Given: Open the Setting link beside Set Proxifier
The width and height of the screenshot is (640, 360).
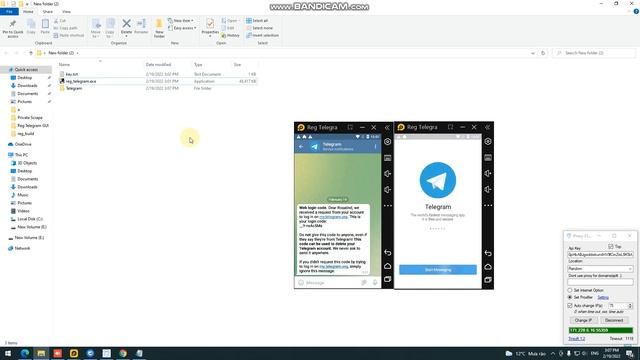Looking at the screenshot, I should click(603, 298).
